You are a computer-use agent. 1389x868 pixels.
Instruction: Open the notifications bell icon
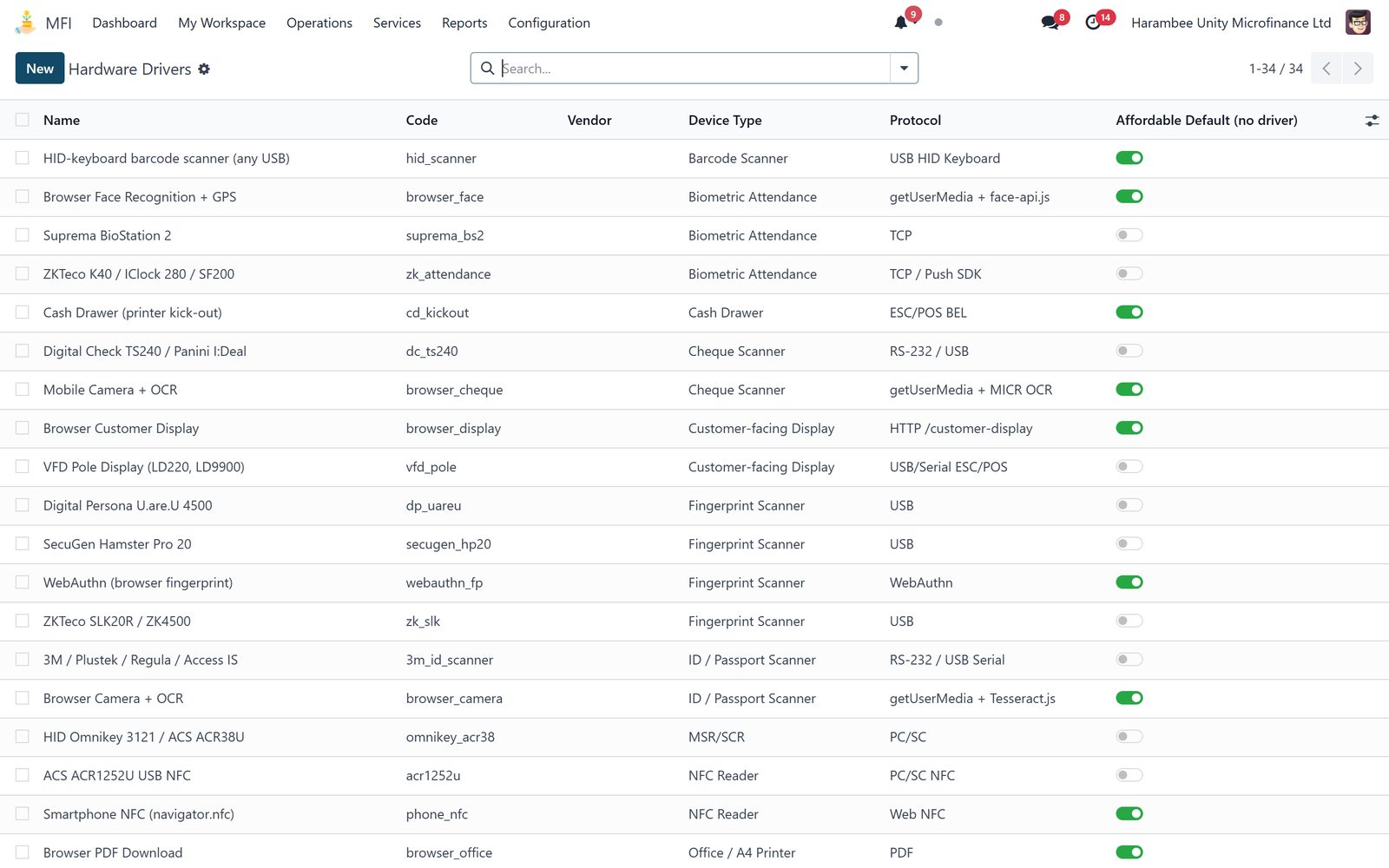[x=901, y=23]
